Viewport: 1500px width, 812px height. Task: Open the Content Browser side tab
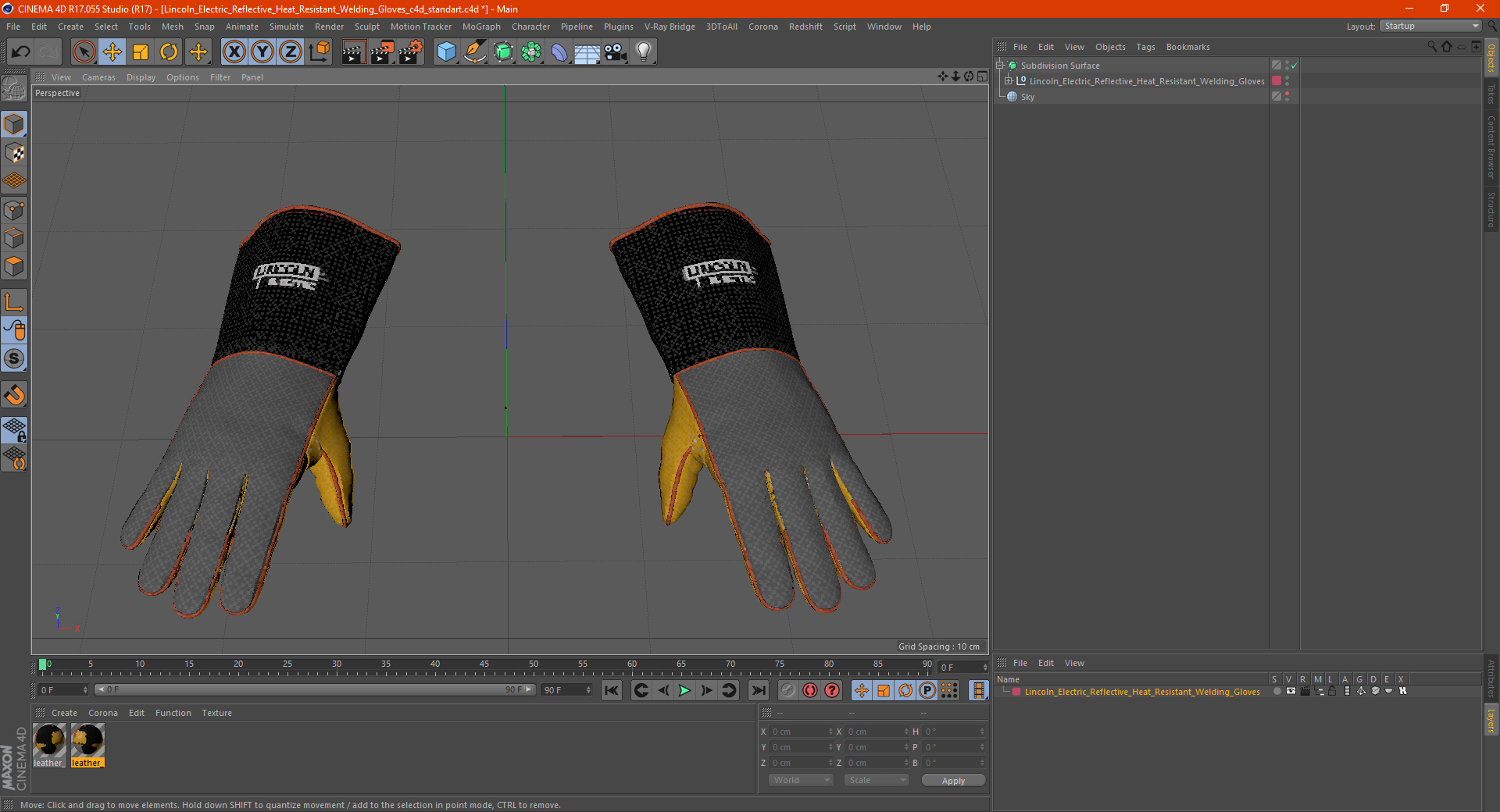[1491, 147]
